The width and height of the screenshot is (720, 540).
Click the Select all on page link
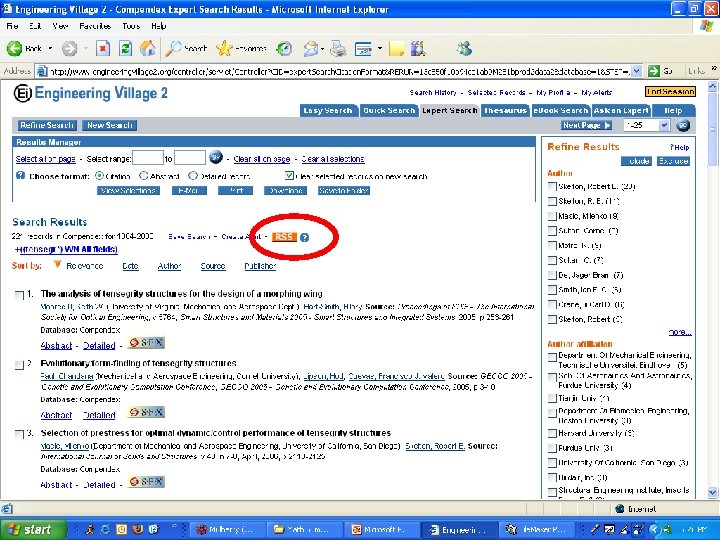click(45, 159)
